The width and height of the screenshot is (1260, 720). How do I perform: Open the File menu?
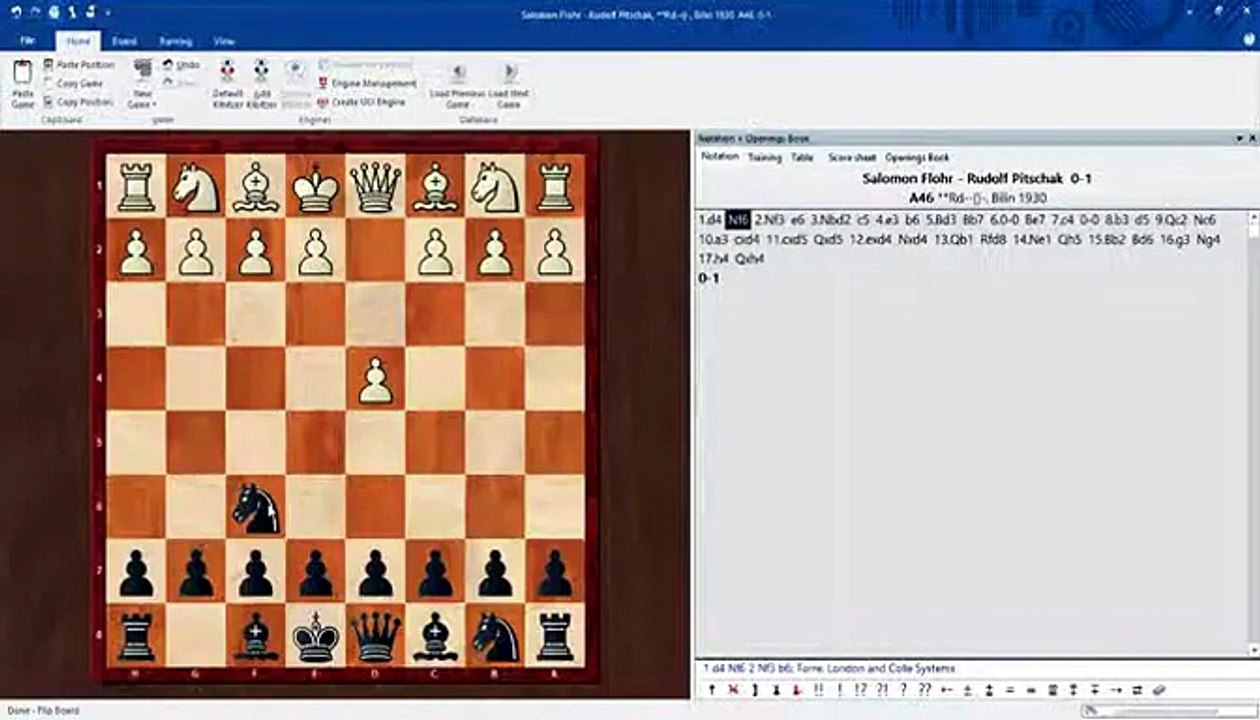(27, 41)
